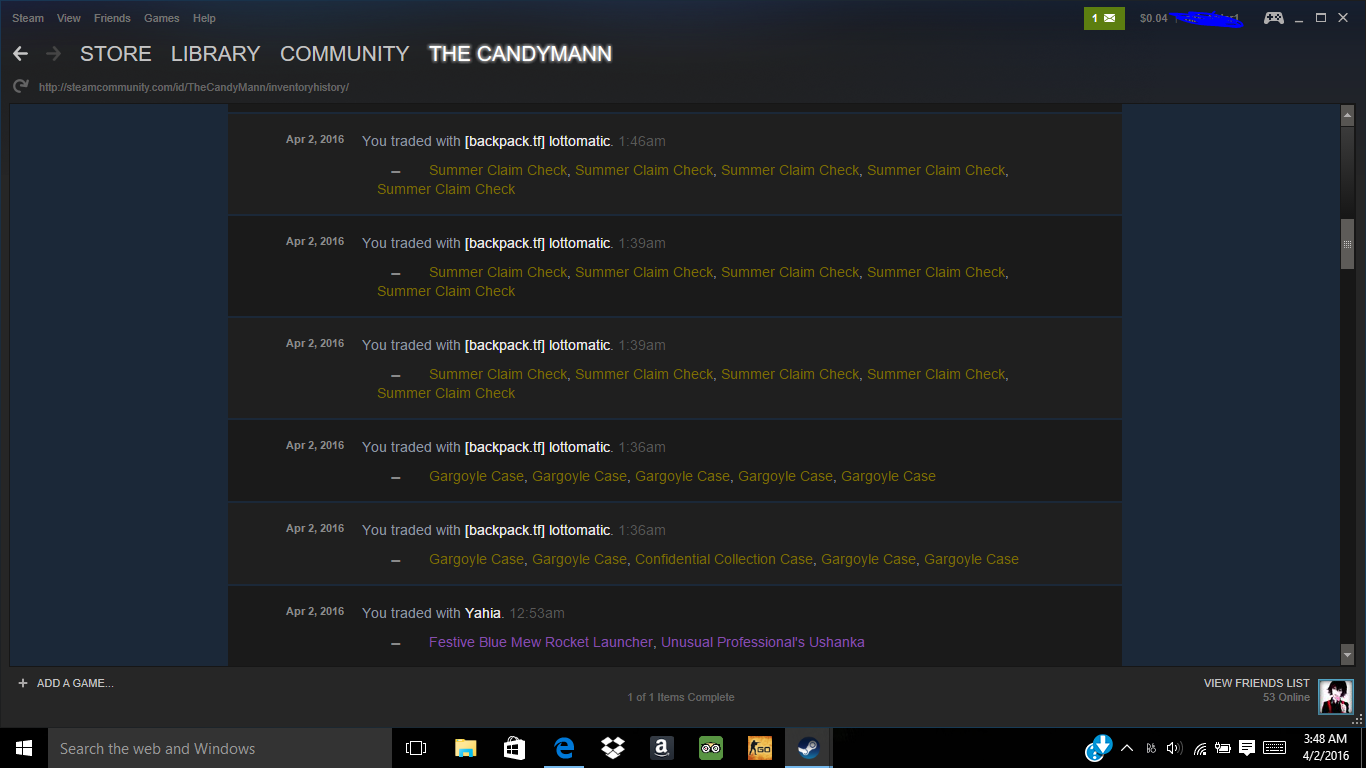Click the friend avatar thumbnail

pos(1335,696)
